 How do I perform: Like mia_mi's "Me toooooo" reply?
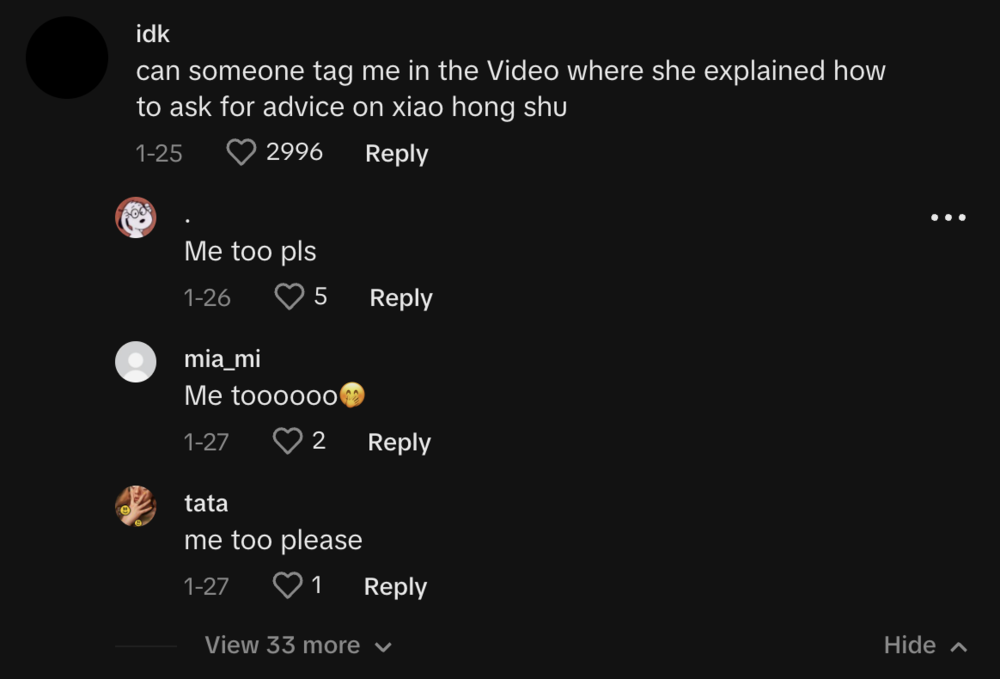tap(287, 441)
